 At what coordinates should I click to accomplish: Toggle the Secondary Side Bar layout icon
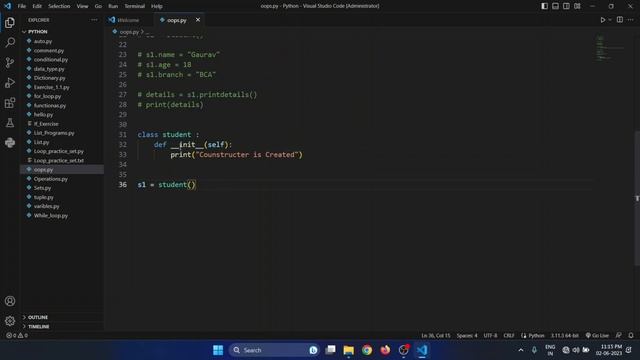pyautogui.click(x=566, y=6)
